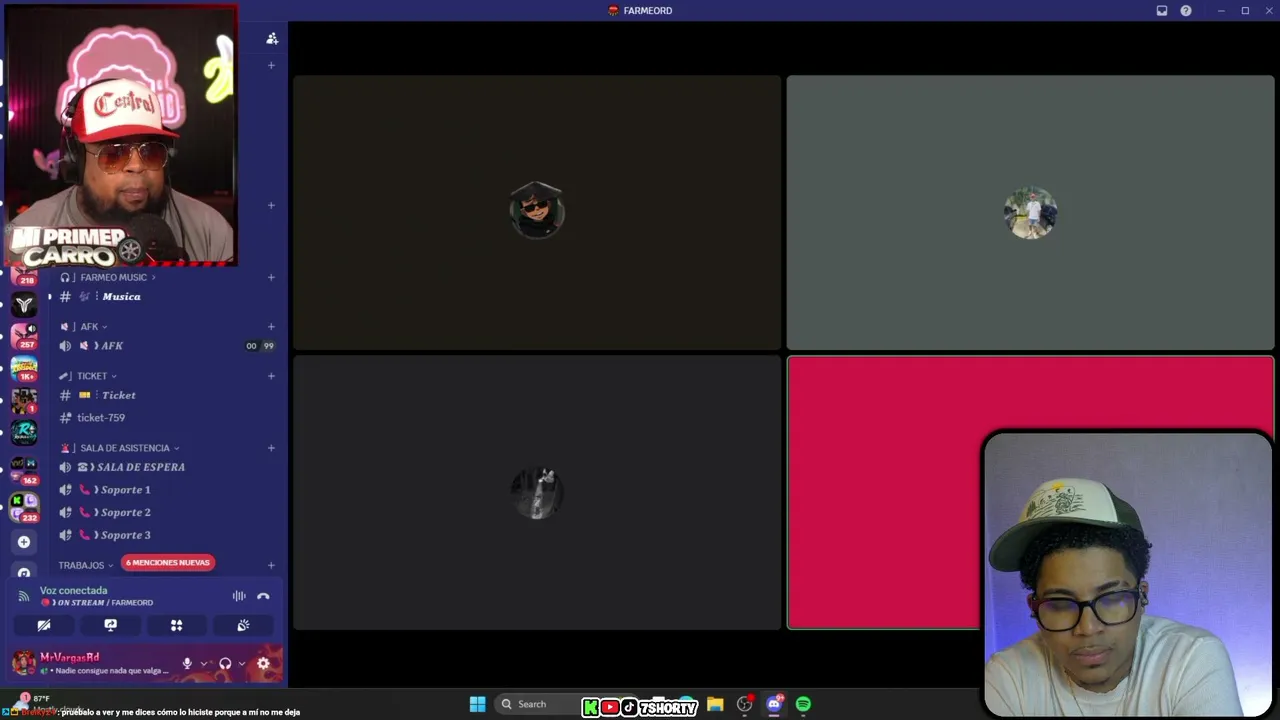Focus the participant tile with dark grayscale avatar
The width and height of the screenshot is (1280, 720).
coord(537,492)
